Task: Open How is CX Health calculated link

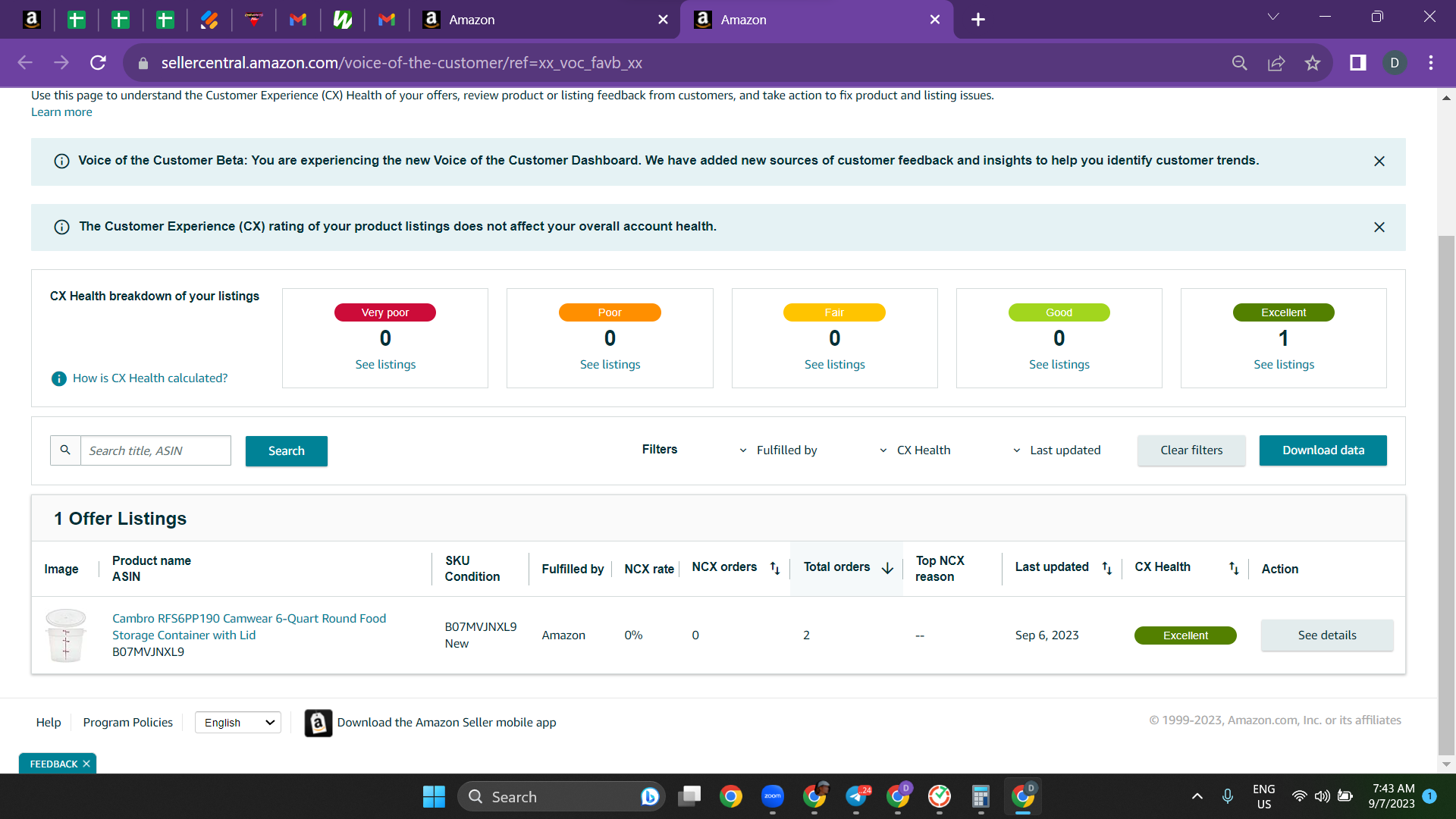Action: coord(150,378)
